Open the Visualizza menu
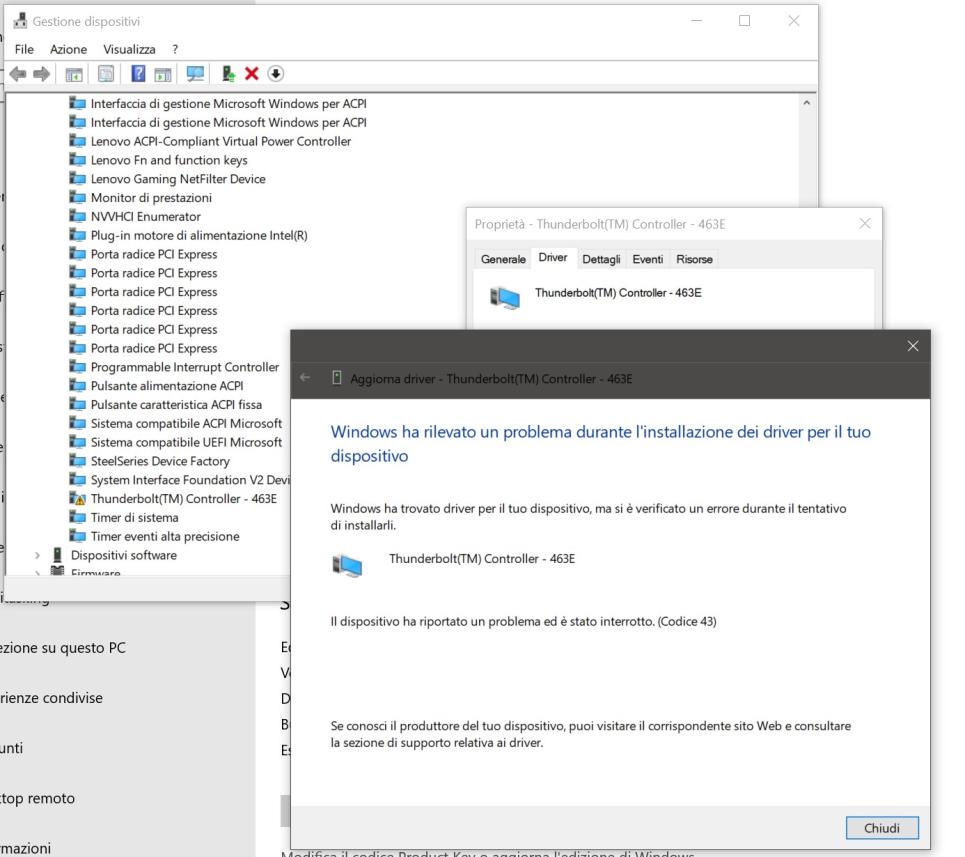Viewport: 965px width, 857px height. click(129, 49)
